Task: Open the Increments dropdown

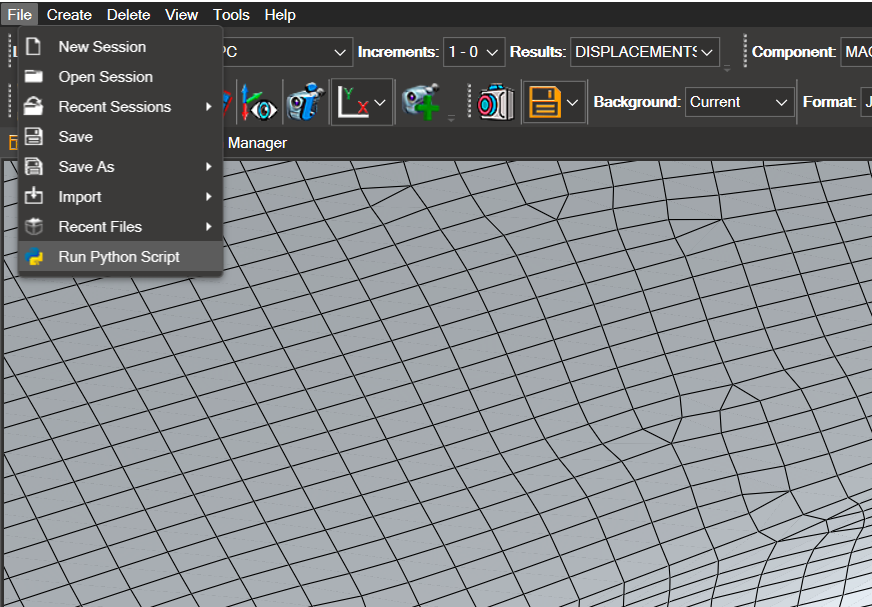Action: (x=473, y=52)
